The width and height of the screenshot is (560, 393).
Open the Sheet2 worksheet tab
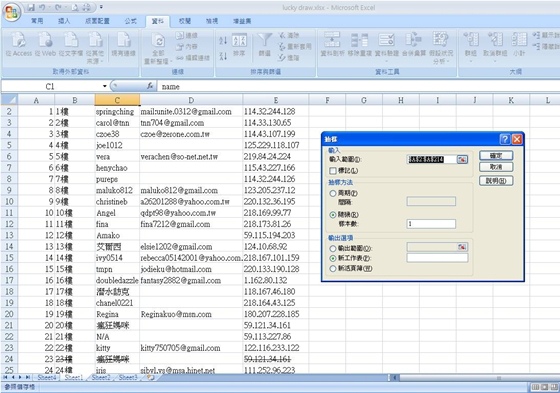pyautogui.click(x=101, y=377)
